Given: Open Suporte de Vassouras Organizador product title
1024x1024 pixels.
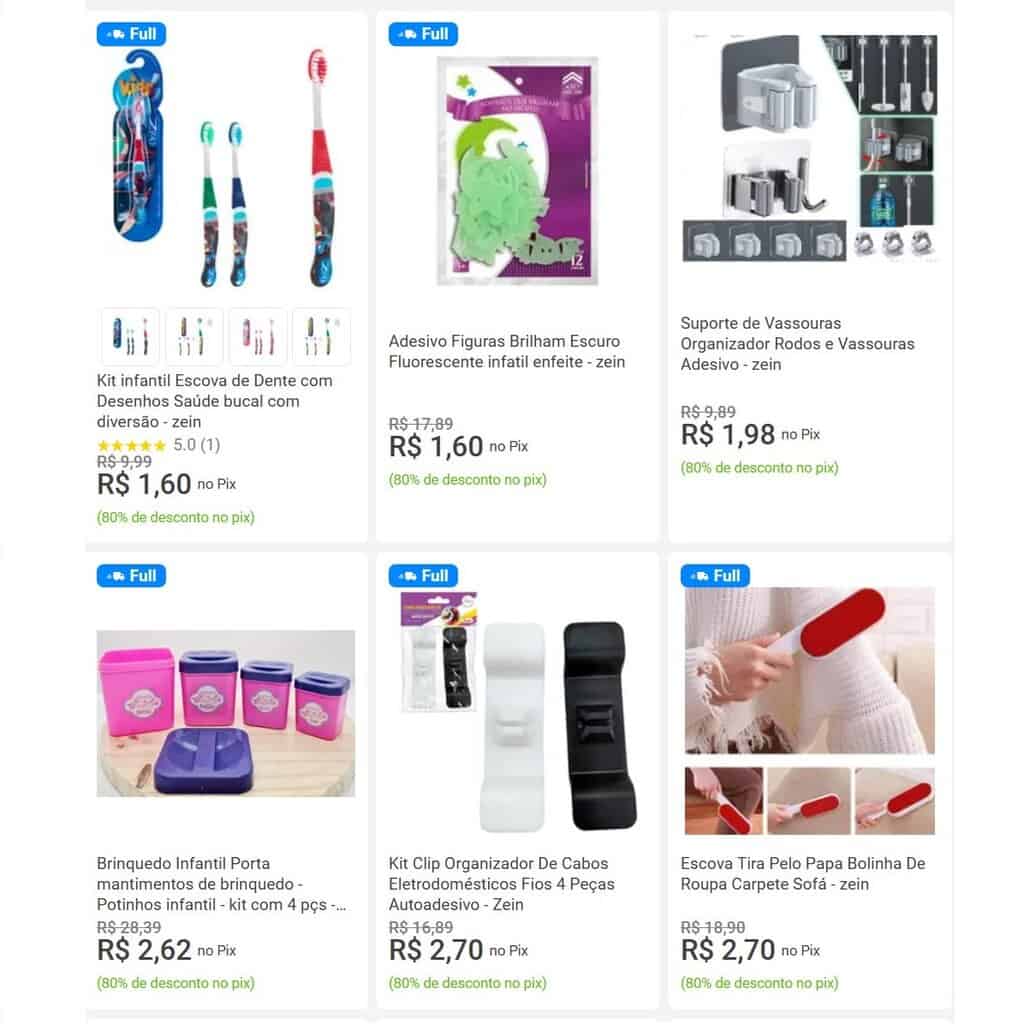Looking at the screenshot, I should point(797,344).
